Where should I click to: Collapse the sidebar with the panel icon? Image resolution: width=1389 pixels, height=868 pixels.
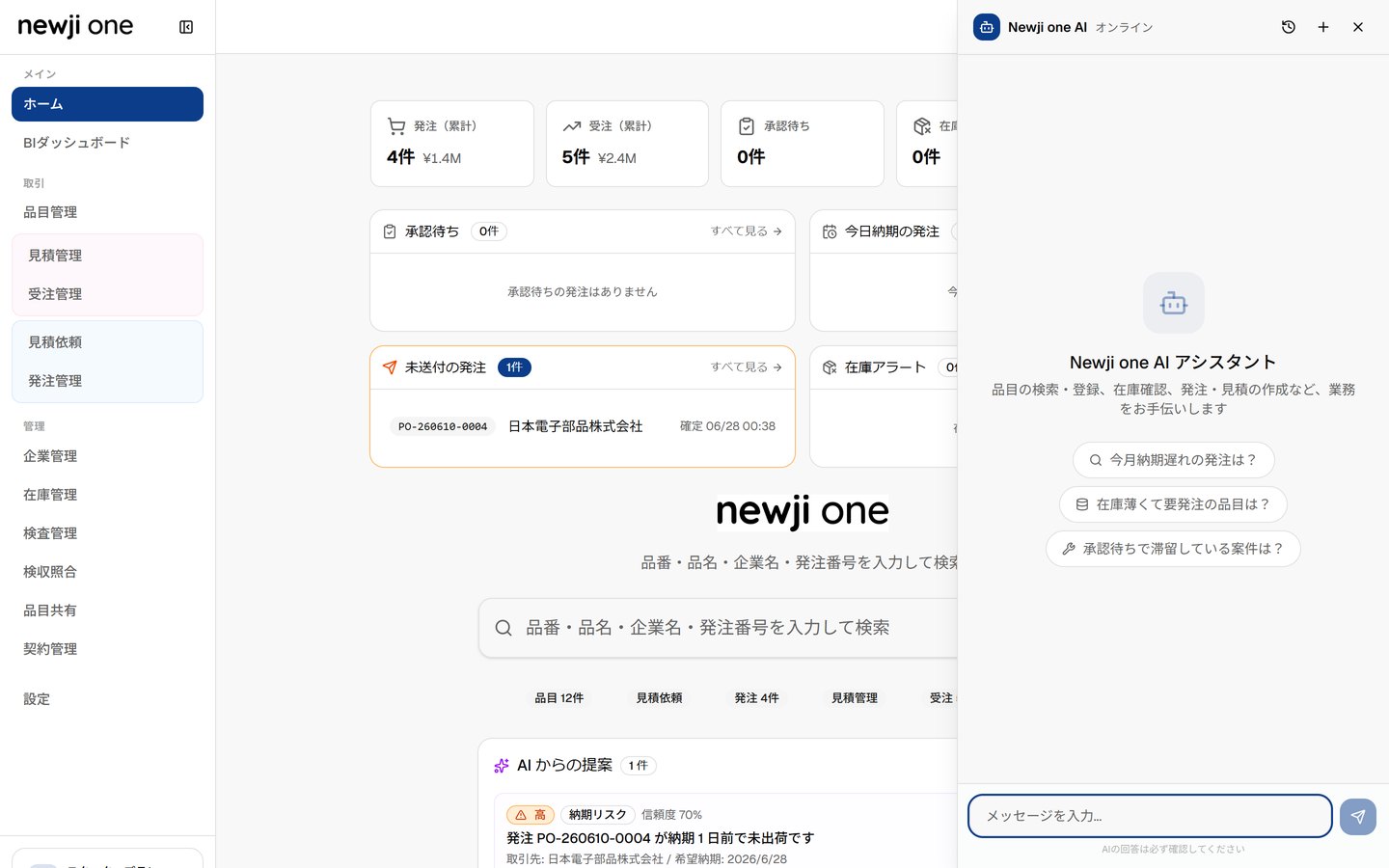(x=186, y=27)
